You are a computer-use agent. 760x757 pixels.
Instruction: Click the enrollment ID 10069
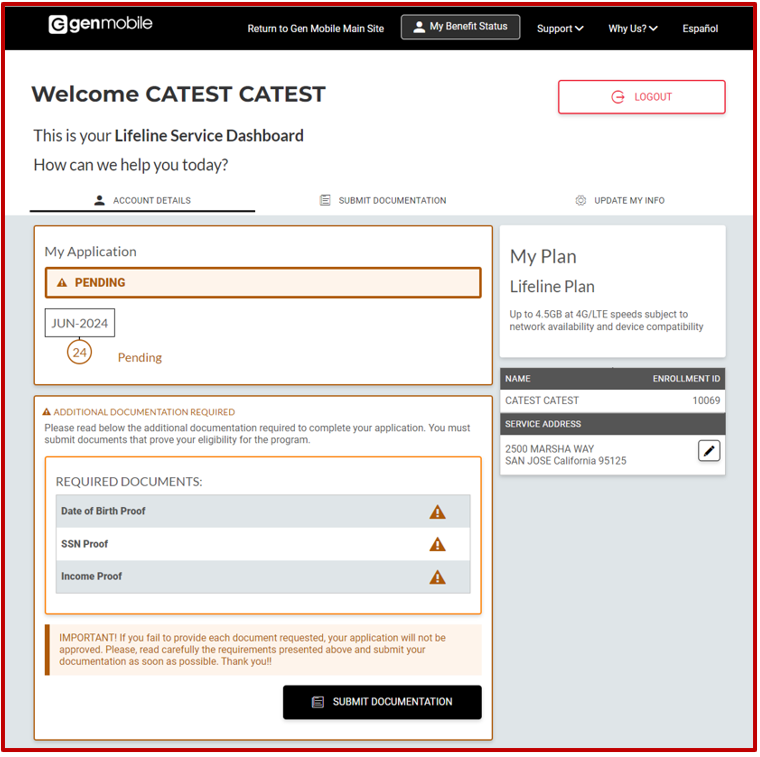(x=706, y=400)
